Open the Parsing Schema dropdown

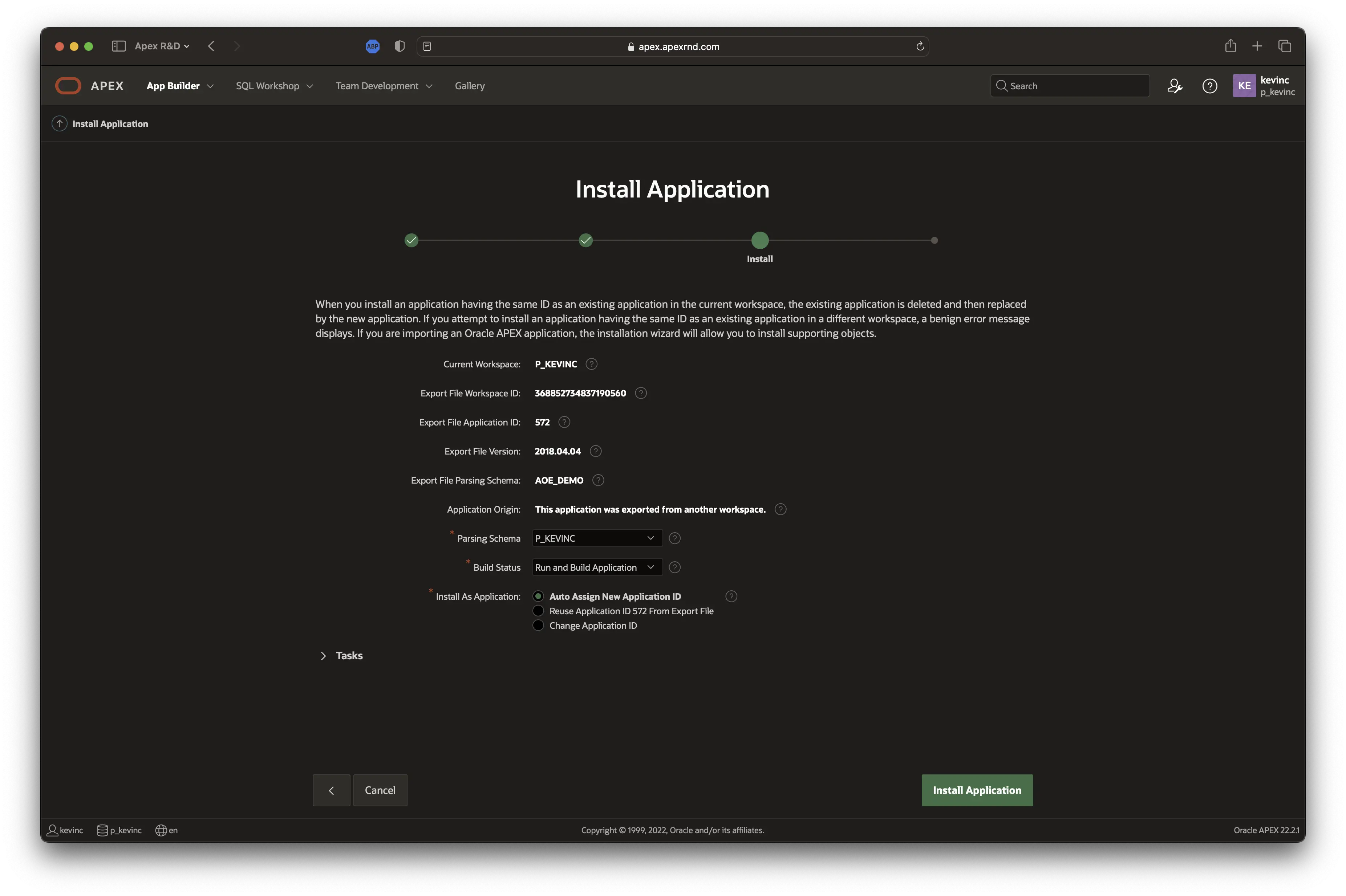pos(597,538)
